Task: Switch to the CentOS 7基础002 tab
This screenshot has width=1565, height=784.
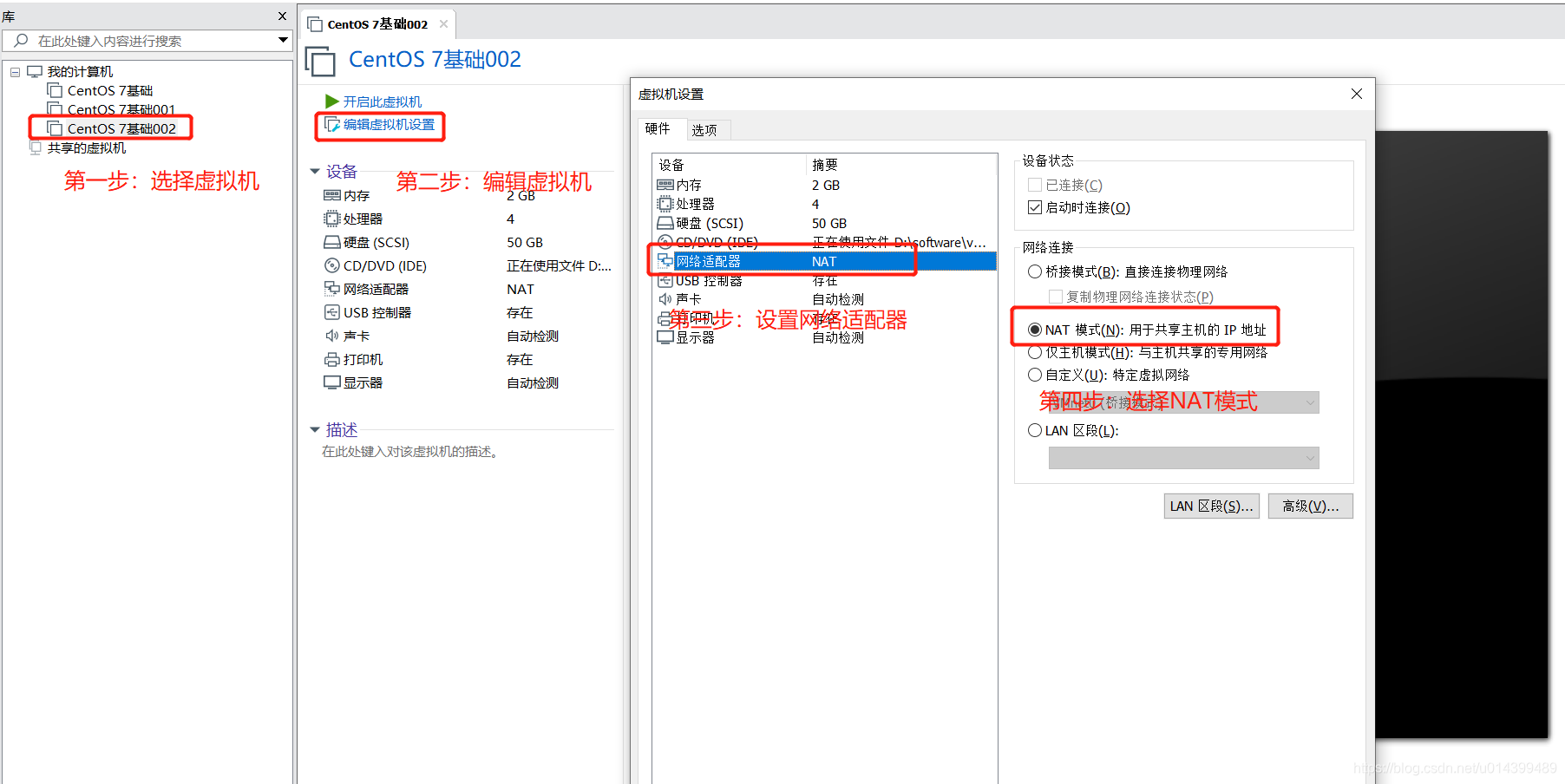Action: (377, 24)
